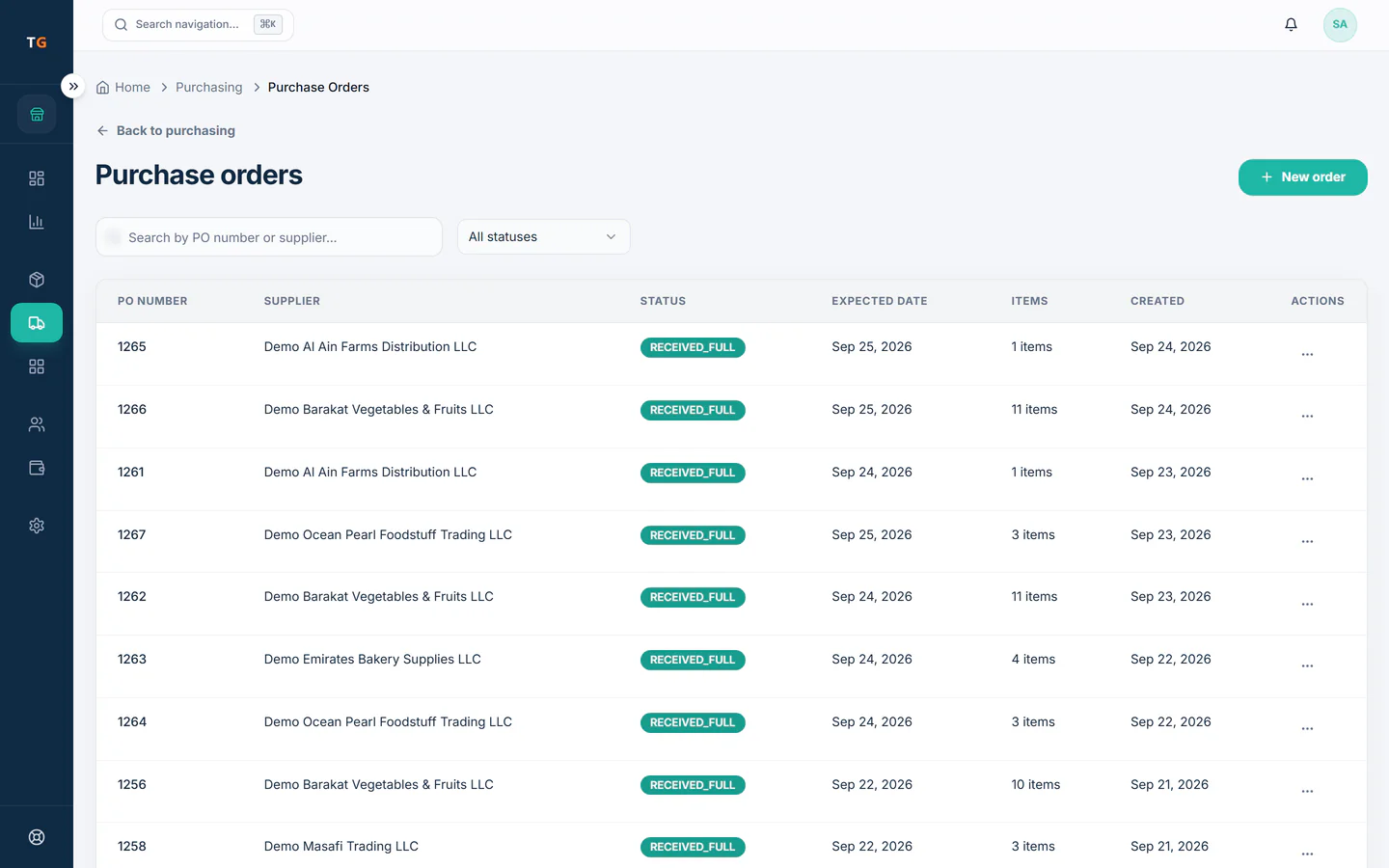
Task: Open actions menu for PO 1256
Action: pyautogui.click(x=1307, y=792)
